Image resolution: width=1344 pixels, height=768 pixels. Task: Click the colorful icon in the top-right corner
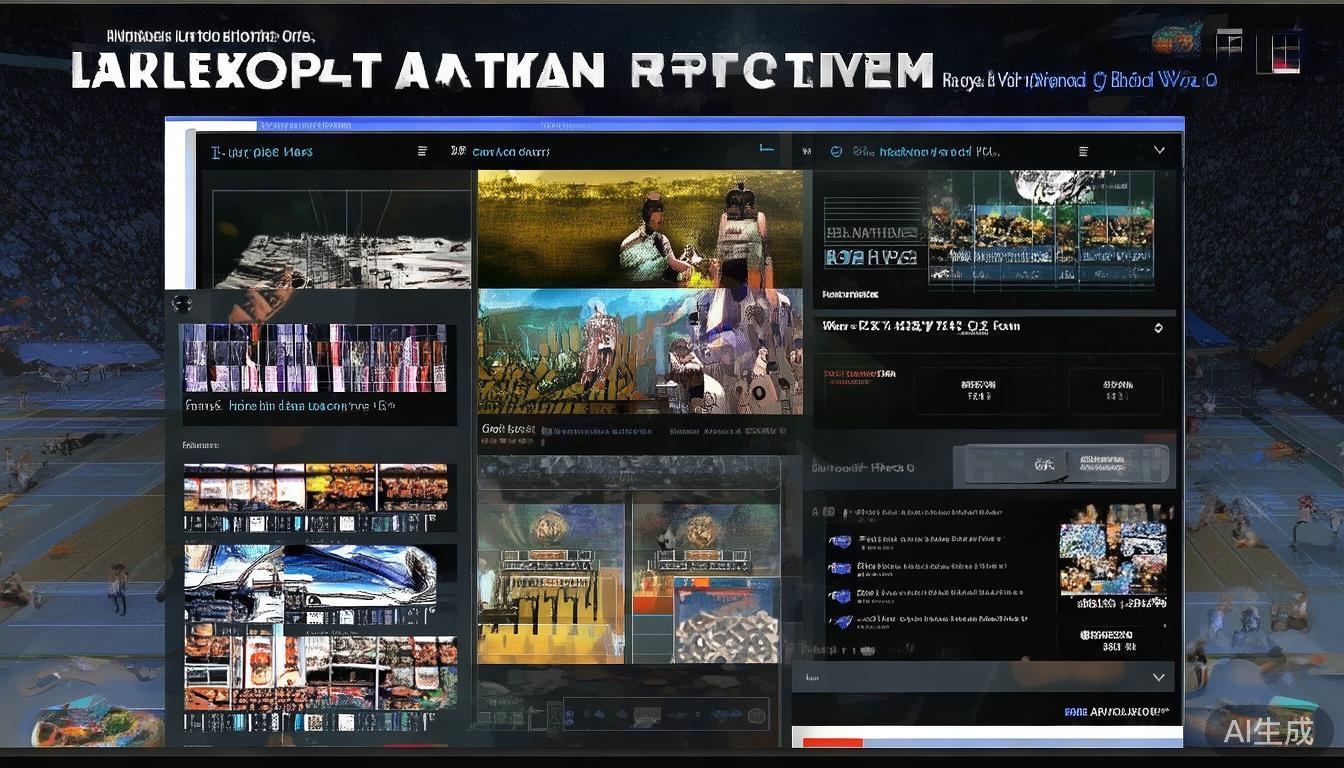(1176, 40)
